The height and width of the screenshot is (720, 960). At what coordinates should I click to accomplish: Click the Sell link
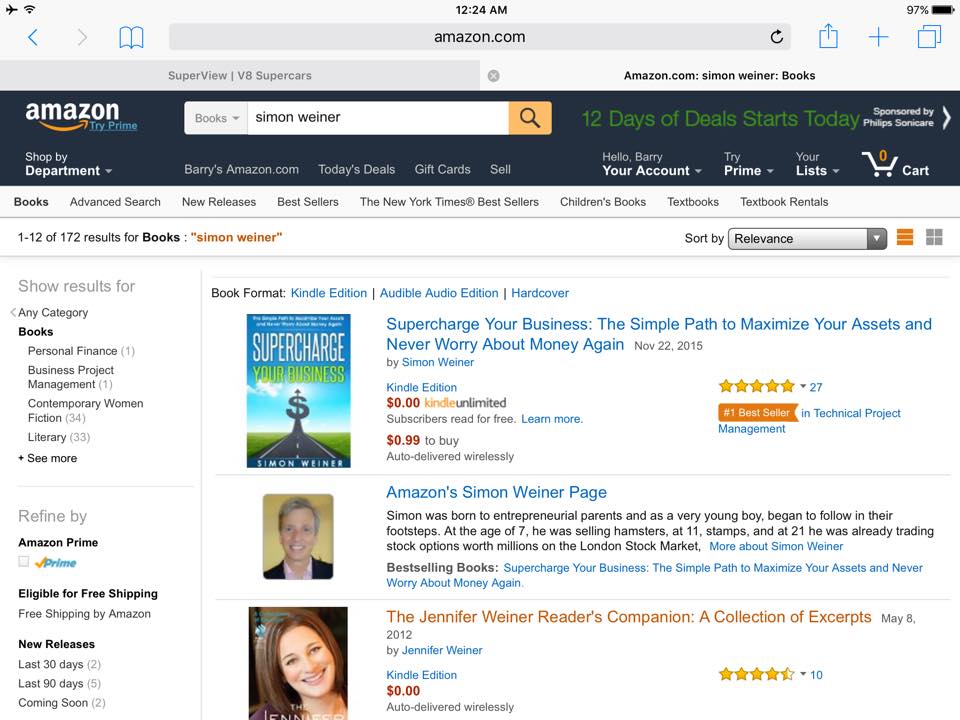tap(500, 170)
